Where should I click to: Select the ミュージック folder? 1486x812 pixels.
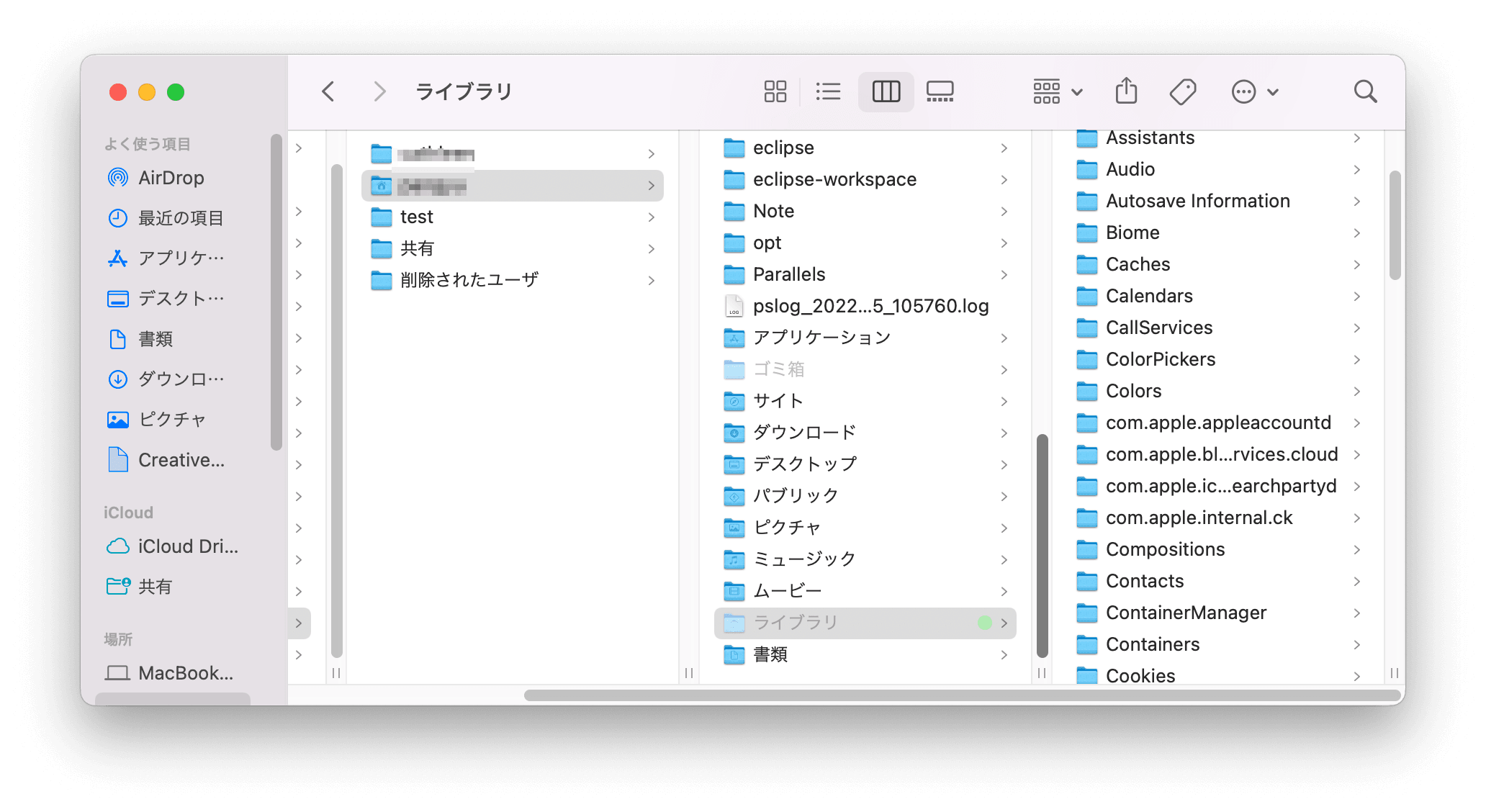(865, 559)
